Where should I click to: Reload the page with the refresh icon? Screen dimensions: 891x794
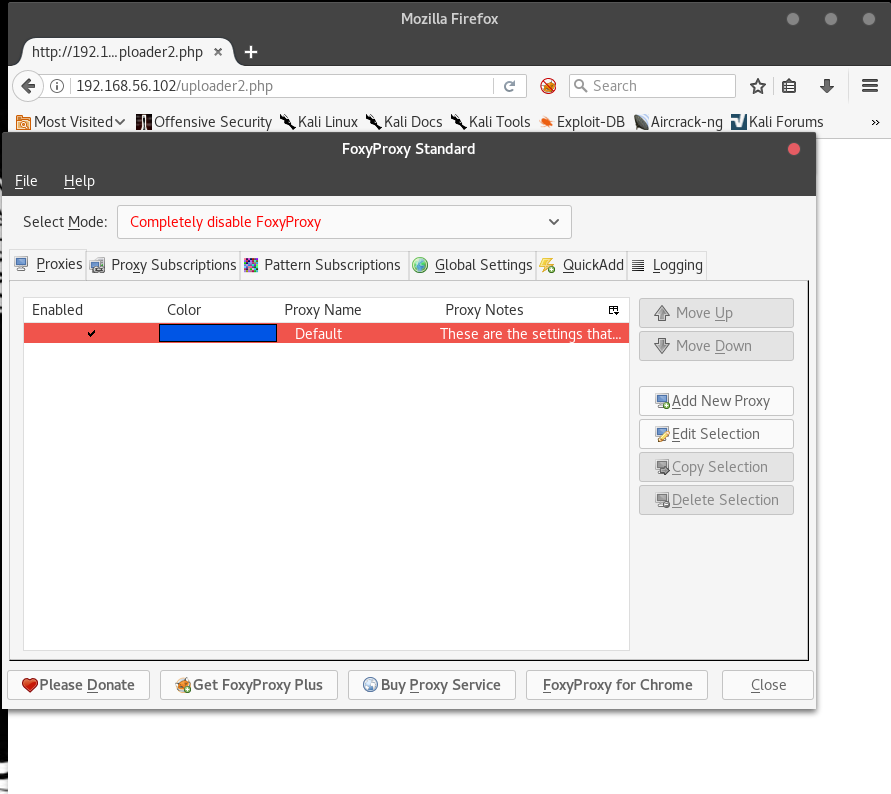click(x=509, y=86)
